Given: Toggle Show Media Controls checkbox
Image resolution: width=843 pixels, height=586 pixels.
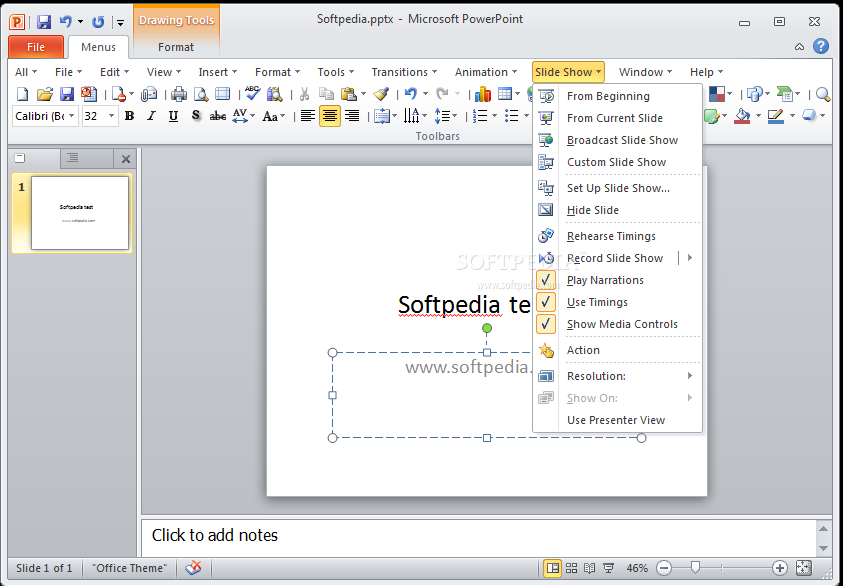Looking at the screenshot, I should [x=546, y=324].
